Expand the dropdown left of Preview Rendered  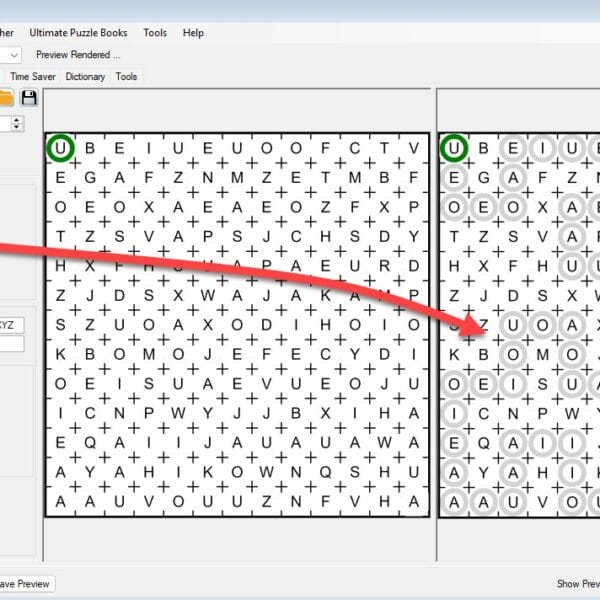[13, 55]
